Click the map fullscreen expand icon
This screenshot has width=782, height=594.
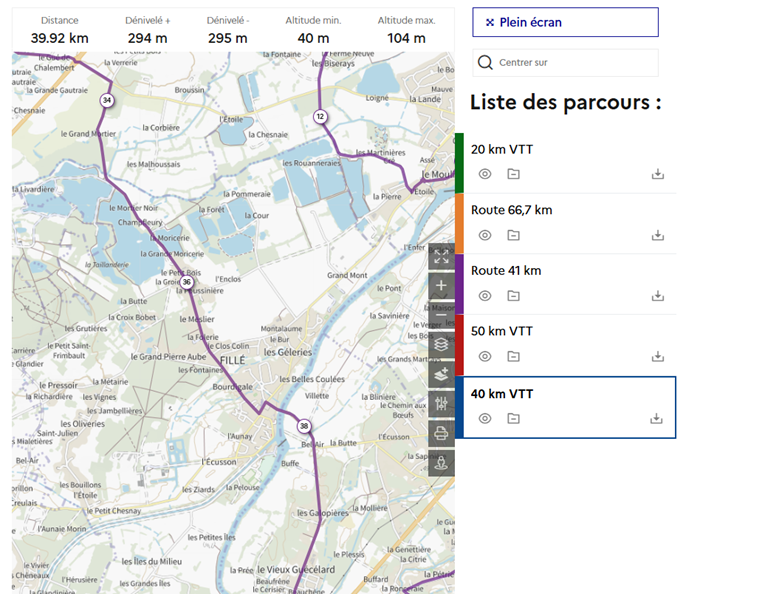[441, 256]
